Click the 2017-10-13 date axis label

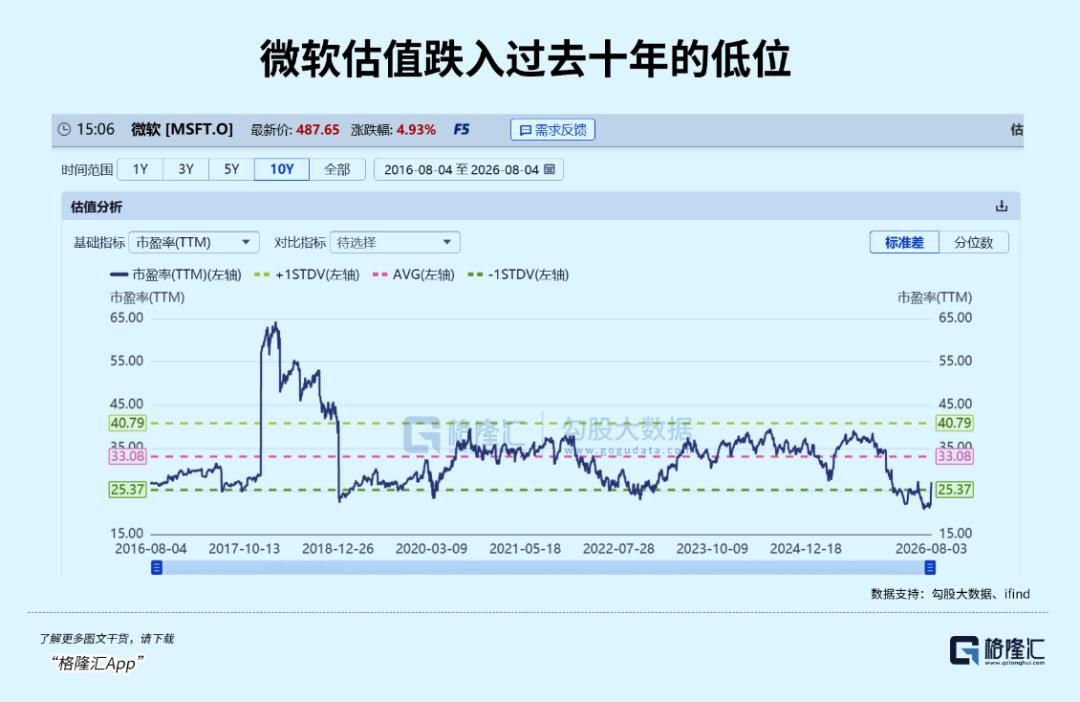[244, 549]
